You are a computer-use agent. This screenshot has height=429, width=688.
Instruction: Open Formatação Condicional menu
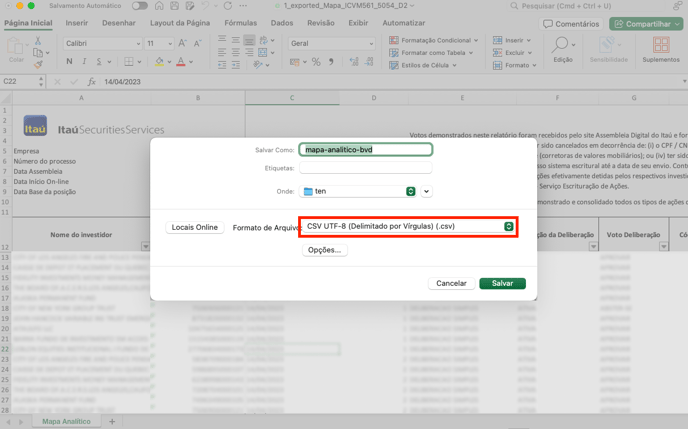pyautogui.click(x=434, y=40)
